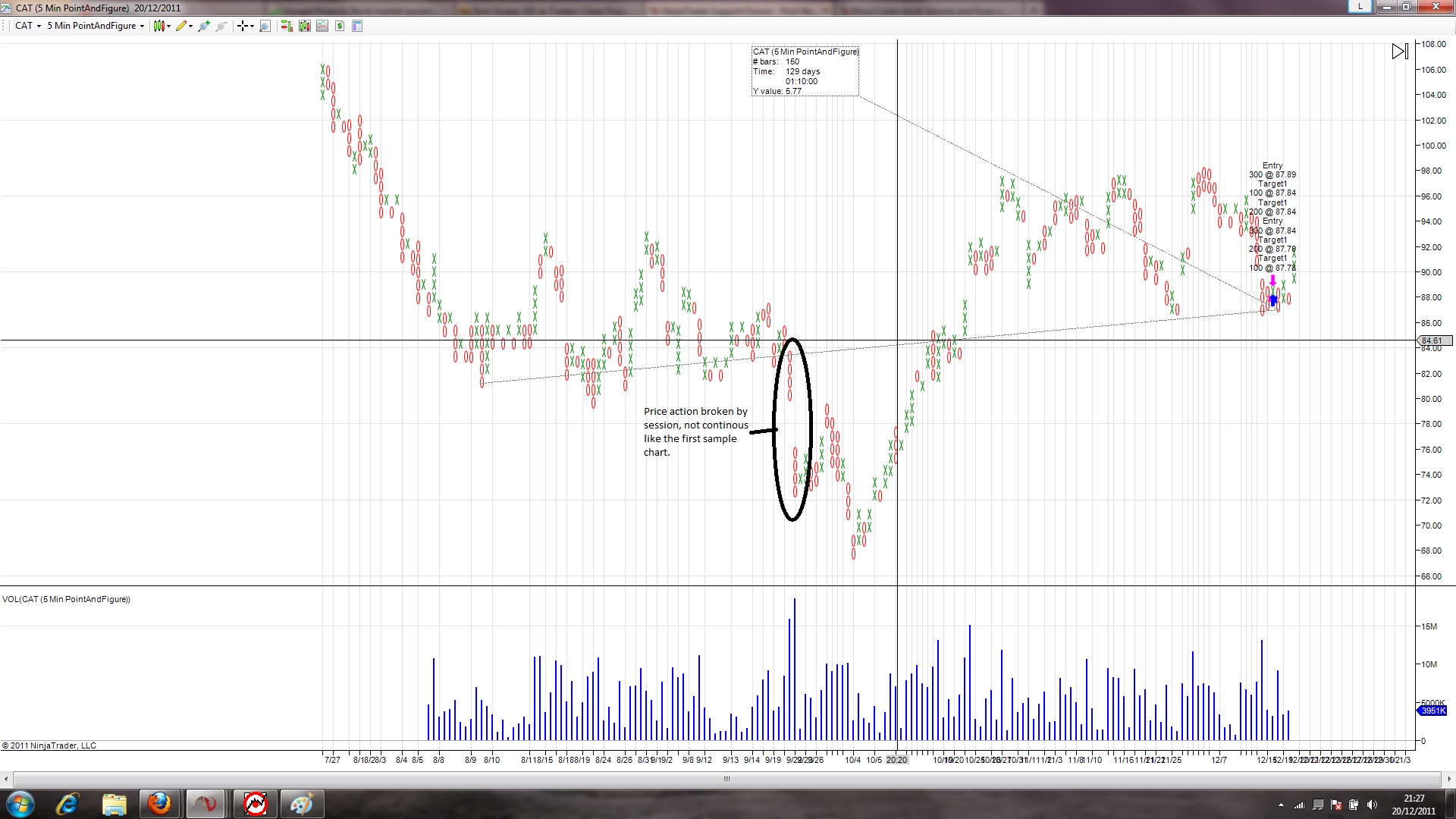Click the zoom in magnifier icon
The width and height of the screenshot is (1456, 819).
pyautogui.click(x=203, y=26)
